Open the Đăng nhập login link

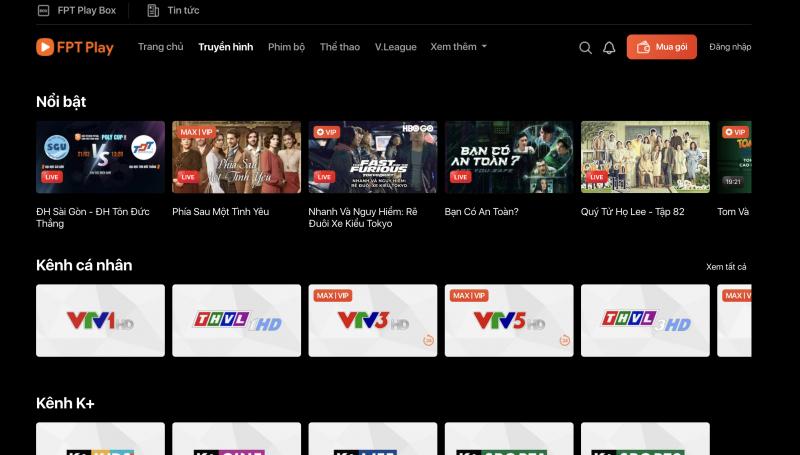coord(730,47)
